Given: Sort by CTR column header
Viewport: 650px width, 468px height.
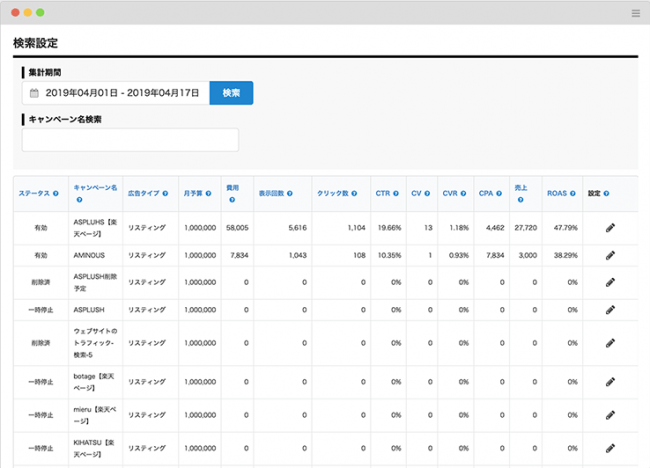Looking at the screenshot, I should click(x=383, y=193).
